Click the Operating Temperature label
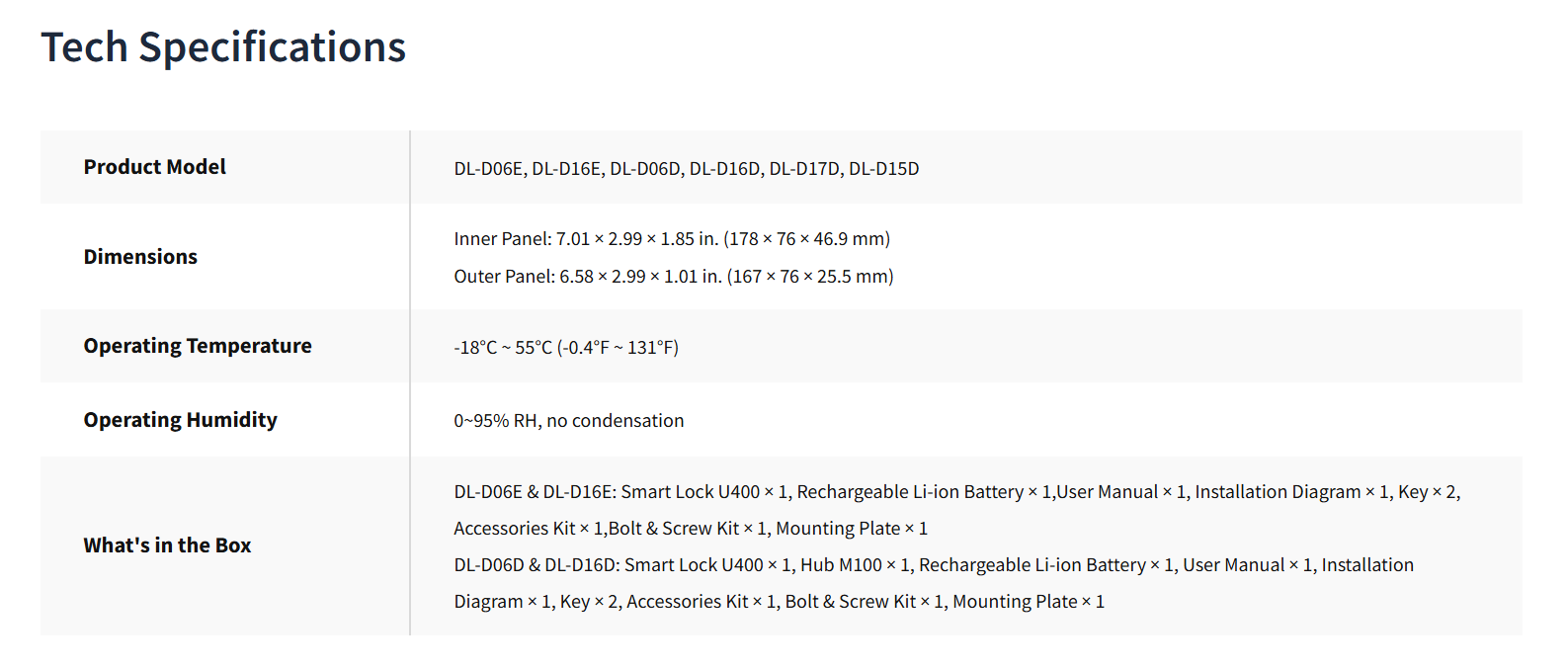 198,346
